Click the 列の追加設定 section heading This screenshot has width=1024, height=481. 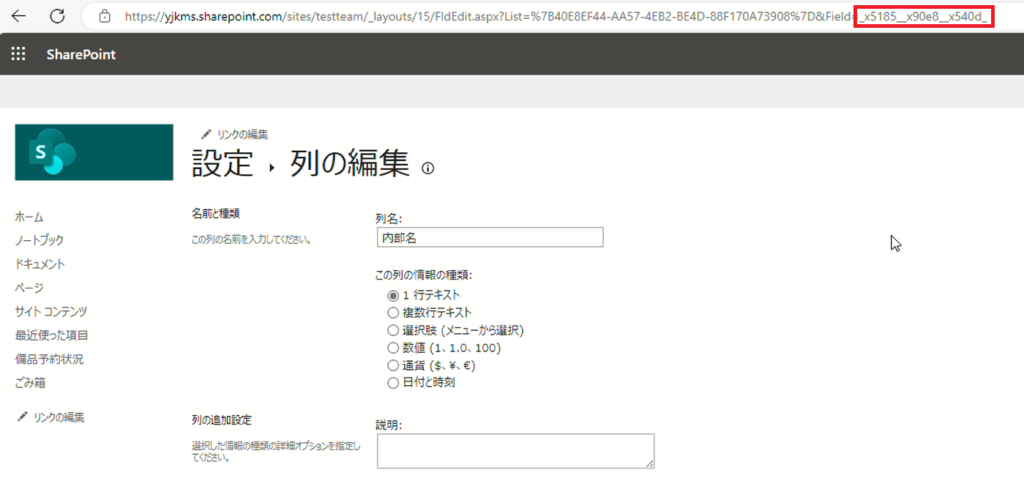pyautogui.click(x=221, y=419)
